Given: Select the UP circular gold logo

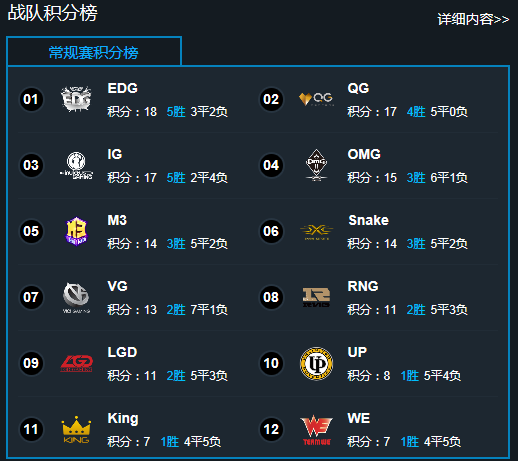Looking at the screenshot, I should pos(316,364).
